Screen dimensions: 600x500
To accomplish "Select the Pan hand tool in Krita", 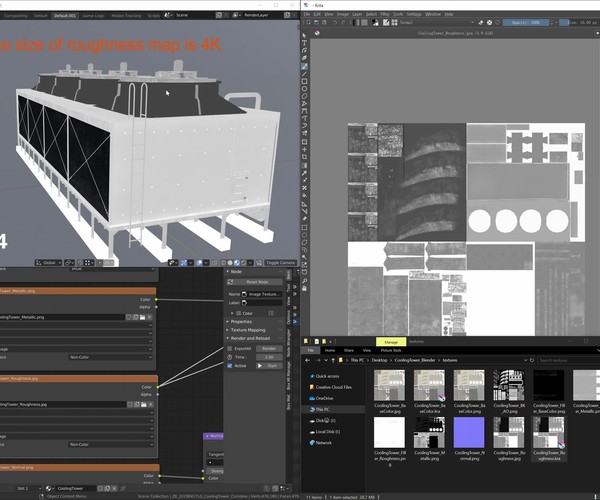I will click(305, 288).
